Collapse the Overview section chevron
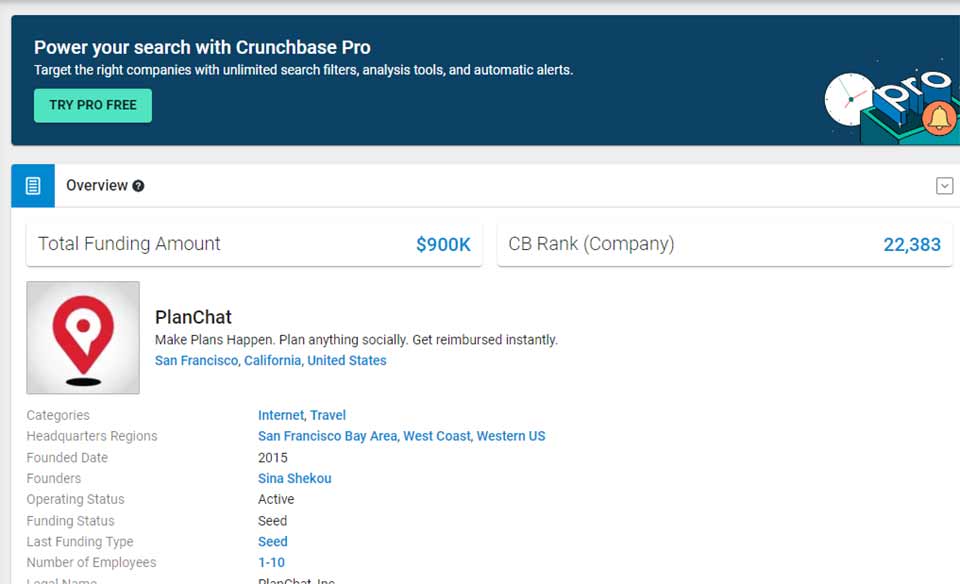Viewport: 960px width, 584px height. (x=945, y=185)
